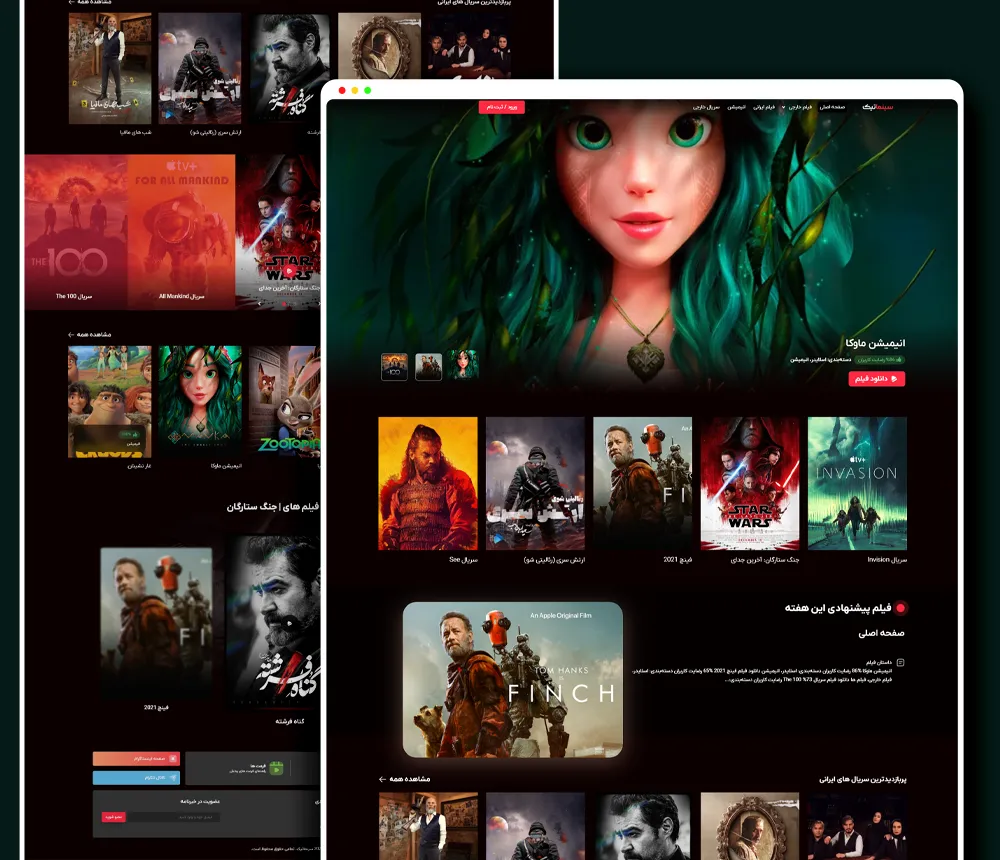
Task: Click 'شب های مافیا' caption in back window
Action: (x=135, y=133)
